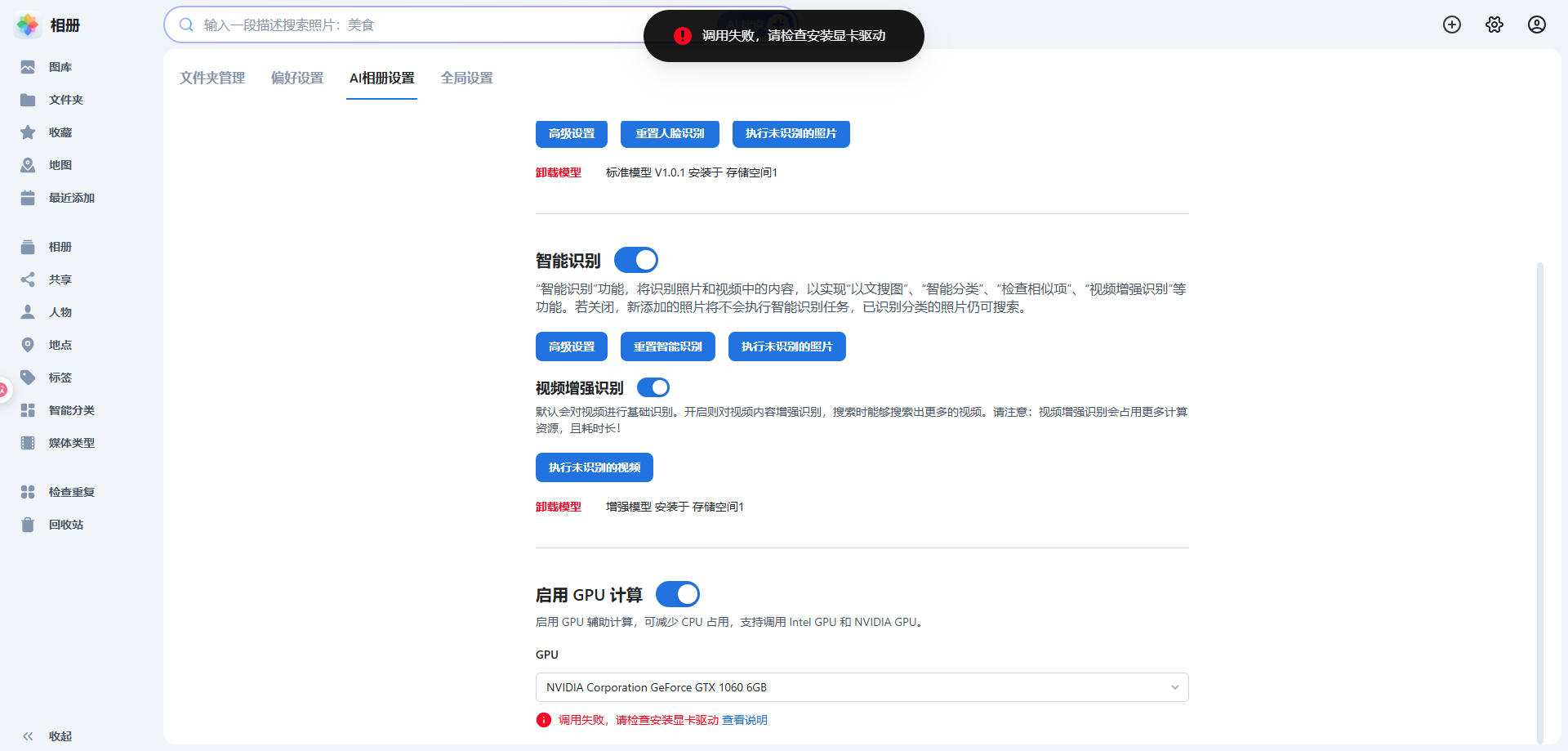The image size is (1568, 751).
Task: Open the 标签 tag icon
Action: pyautogui.click(x=28, y=378)
